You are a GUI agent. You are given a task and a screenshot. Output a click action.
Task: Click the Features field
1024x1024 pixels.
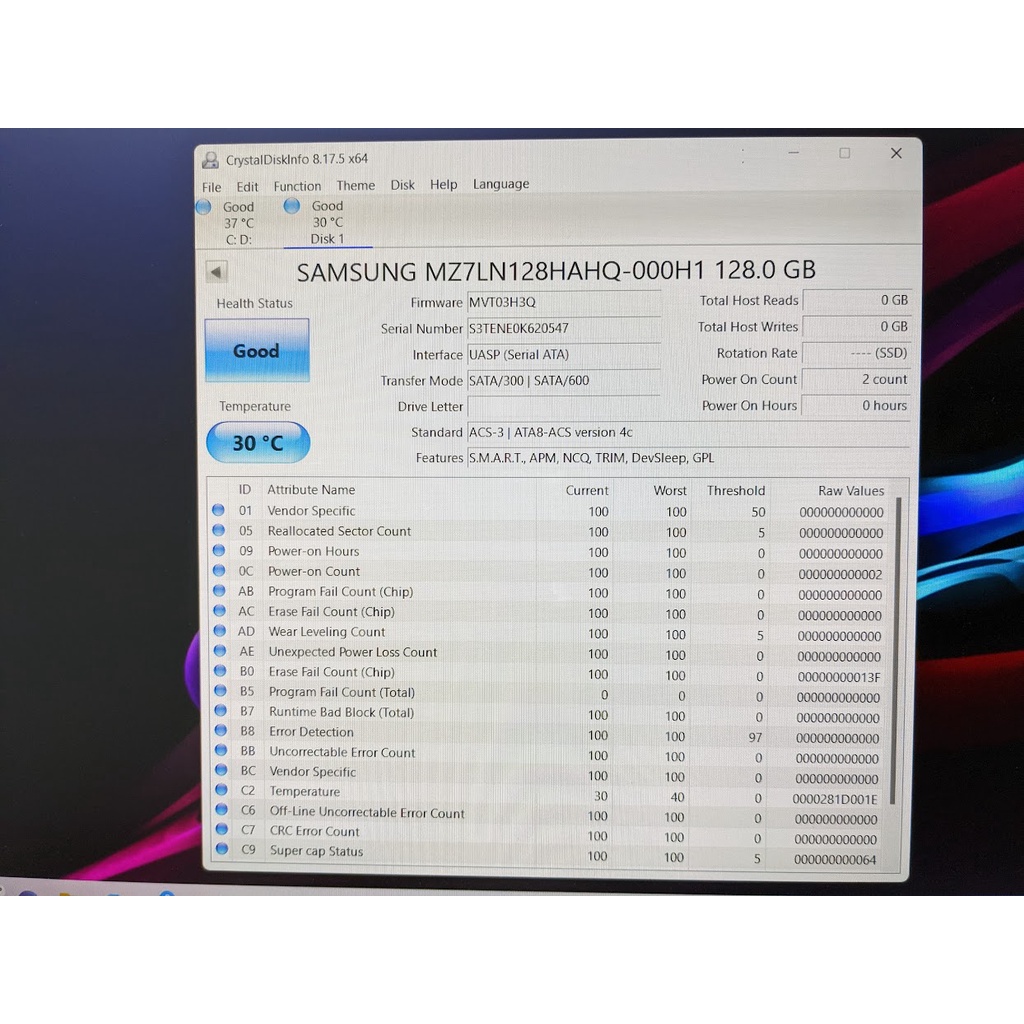coord(688,458)
